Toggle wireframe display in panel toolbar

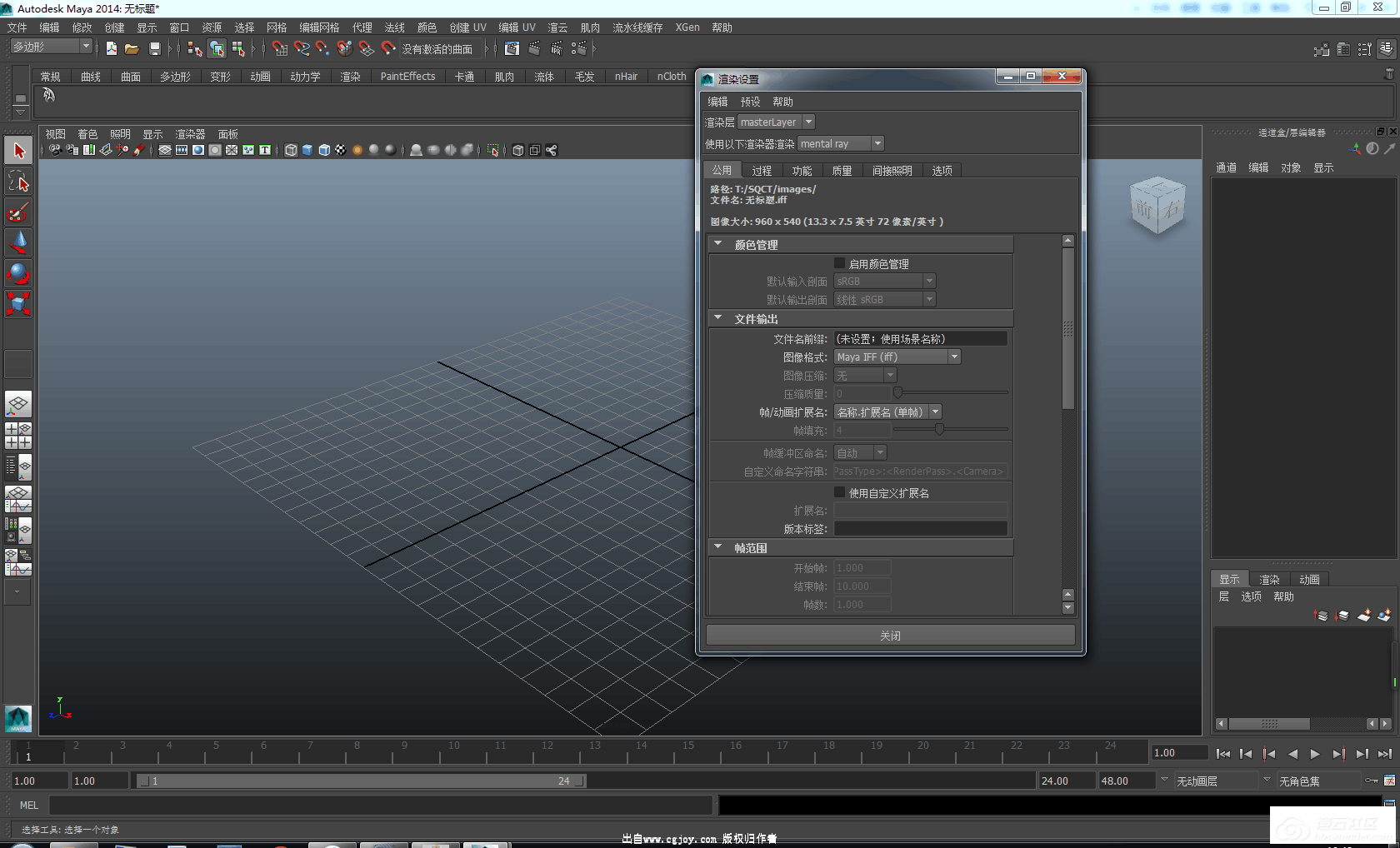click(291, 151)
